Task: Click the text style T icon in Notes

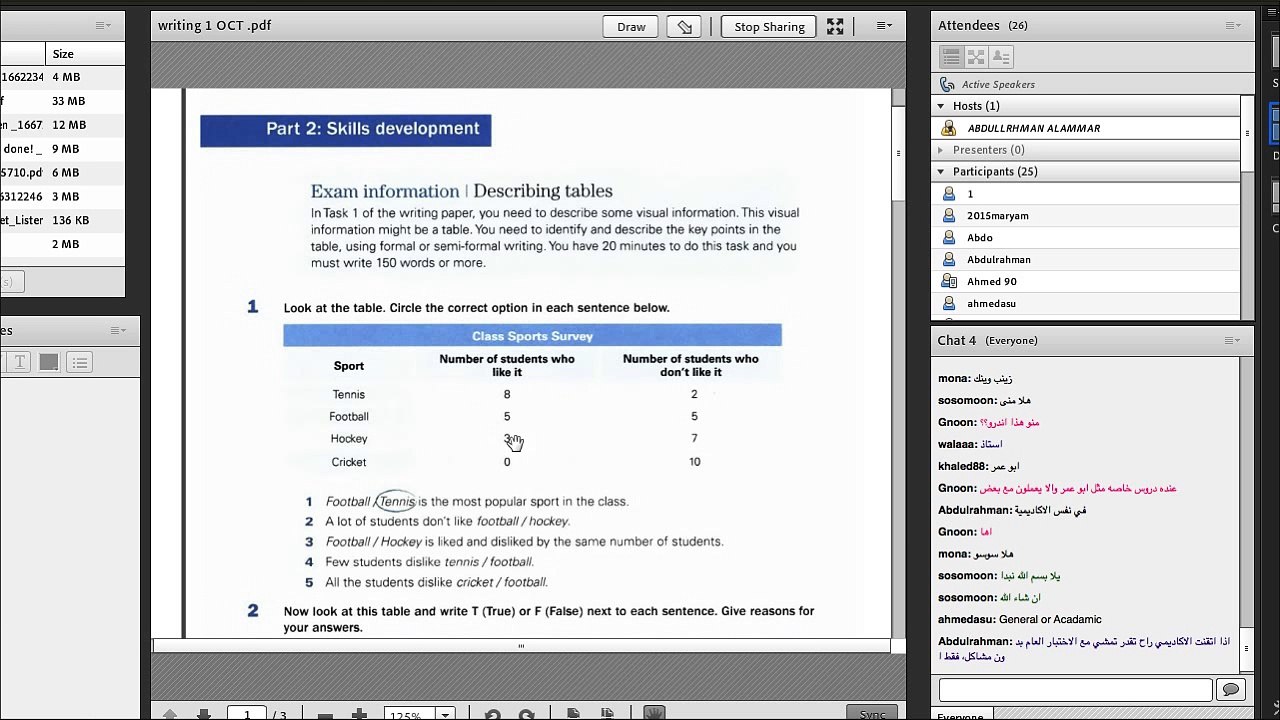Action: (x=19, y=362)
